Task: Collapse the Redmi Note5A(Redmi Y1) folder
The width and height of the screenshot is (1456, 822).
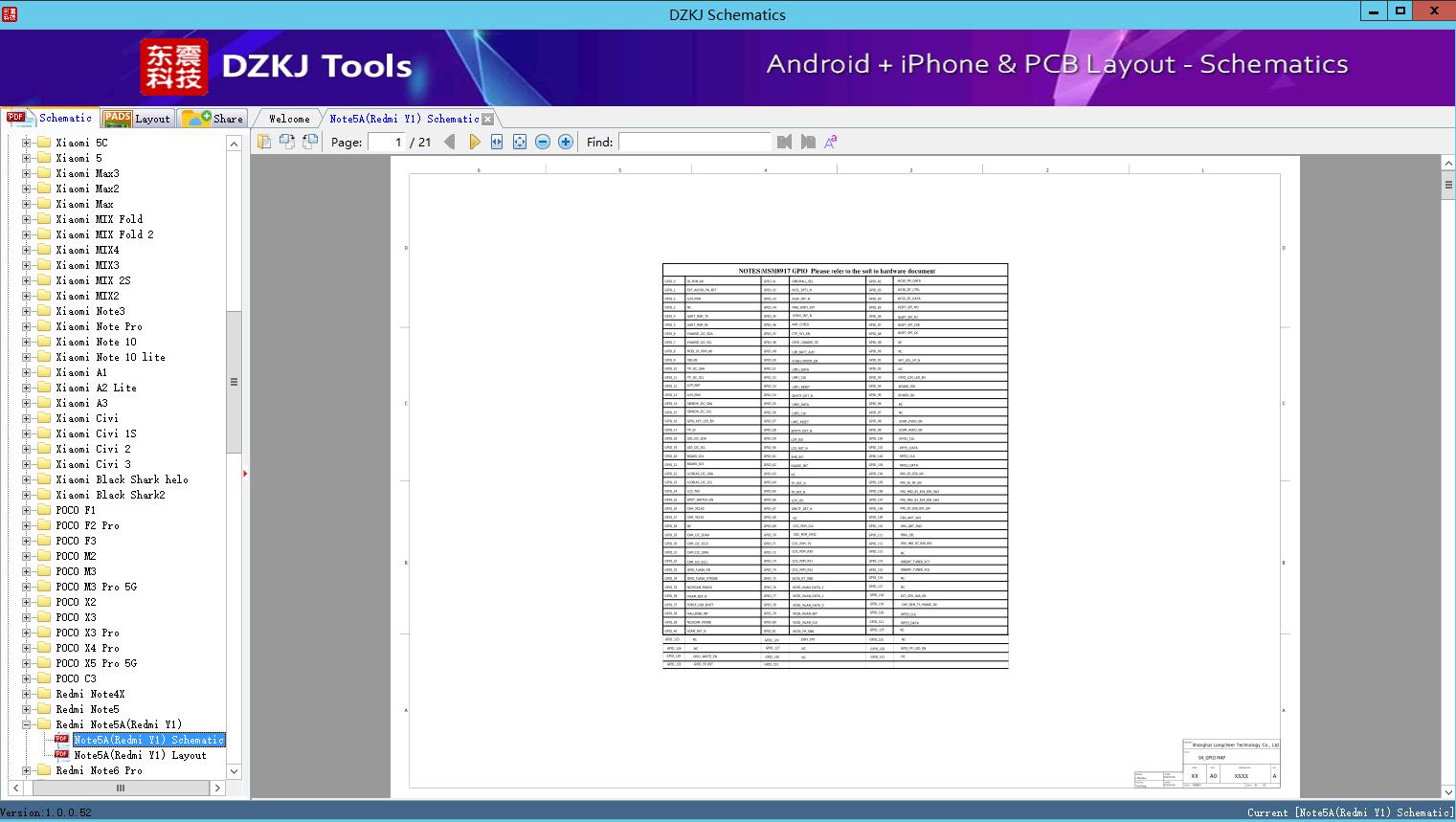Action: (27, 724)
